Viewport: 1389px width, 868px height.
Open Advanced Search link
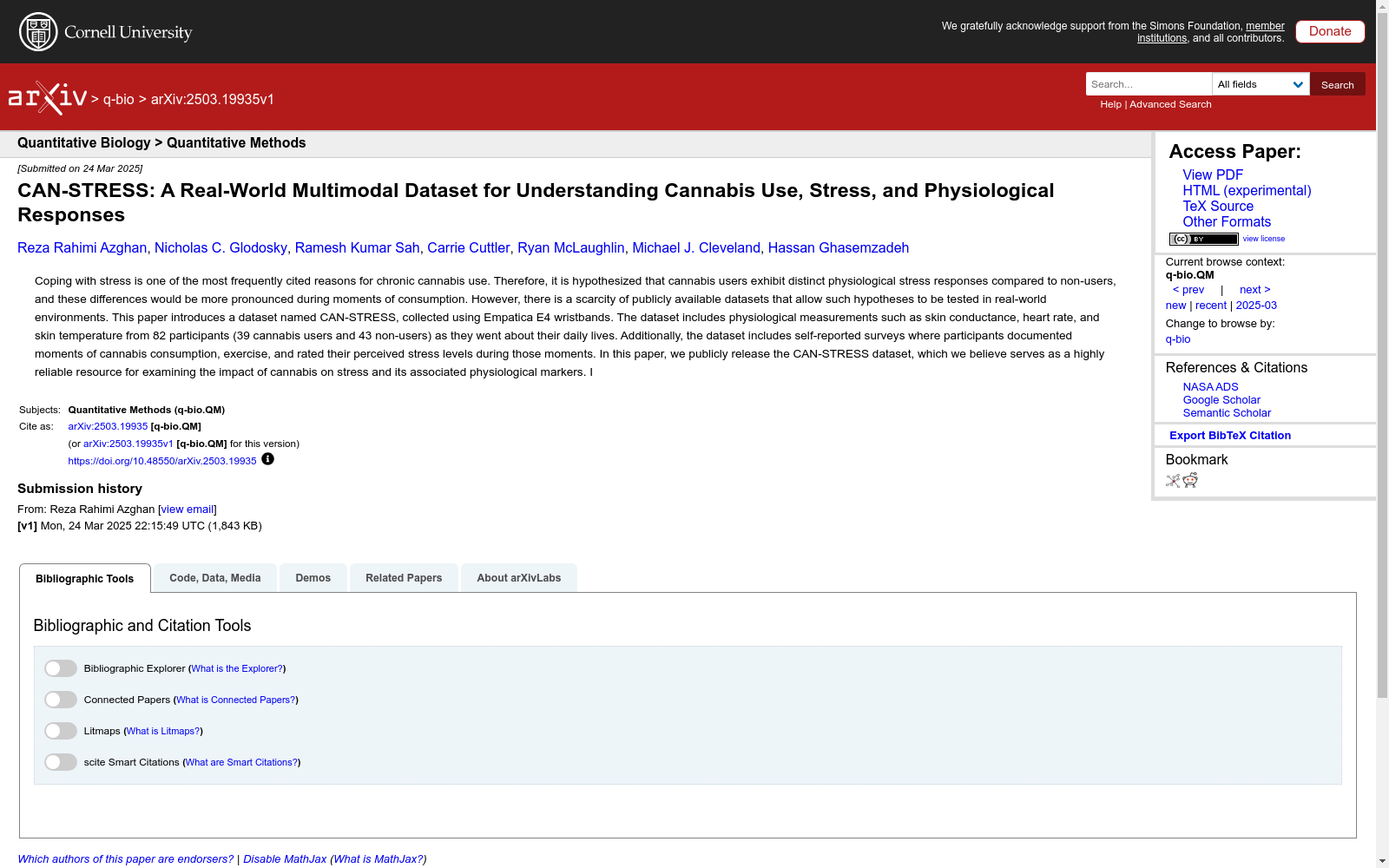point(1170,104)
